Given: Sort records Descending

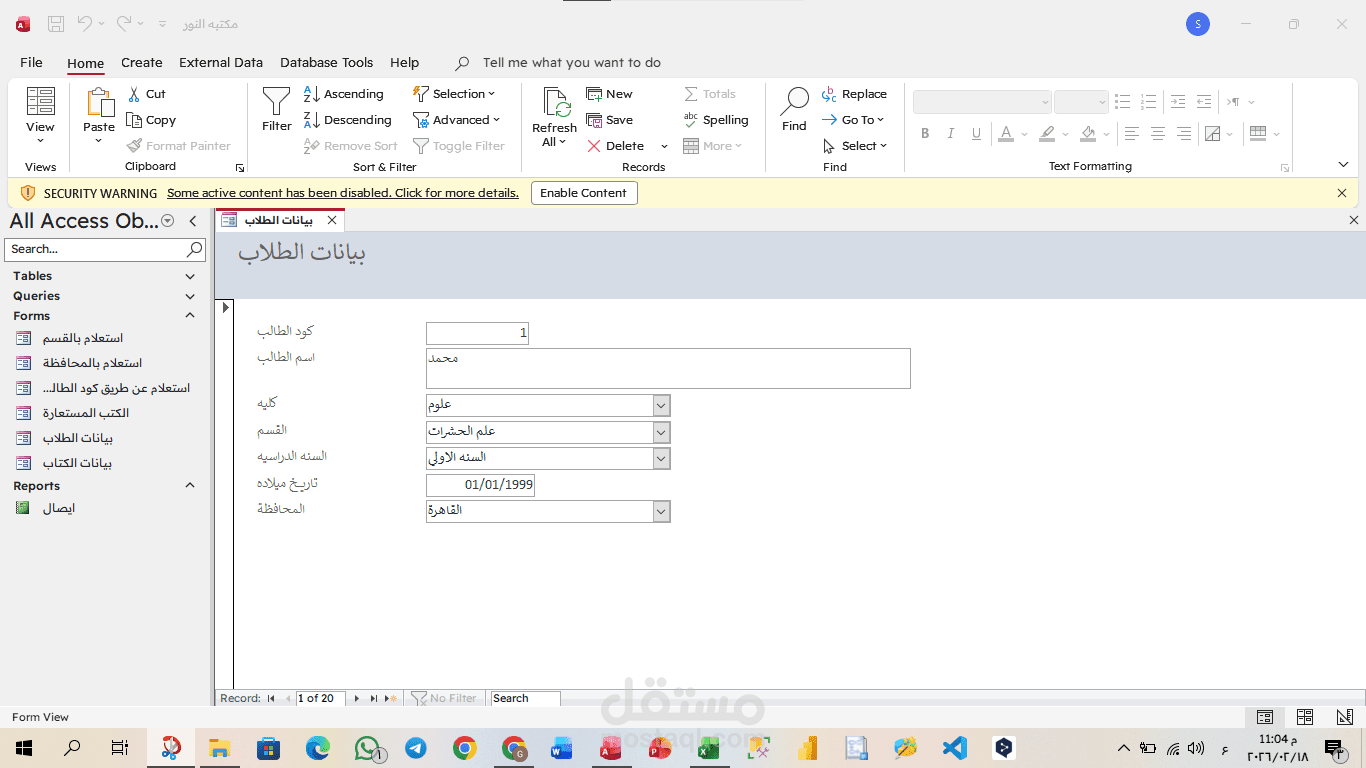Looking at the screenshot, I should click(x=347, y=120).
